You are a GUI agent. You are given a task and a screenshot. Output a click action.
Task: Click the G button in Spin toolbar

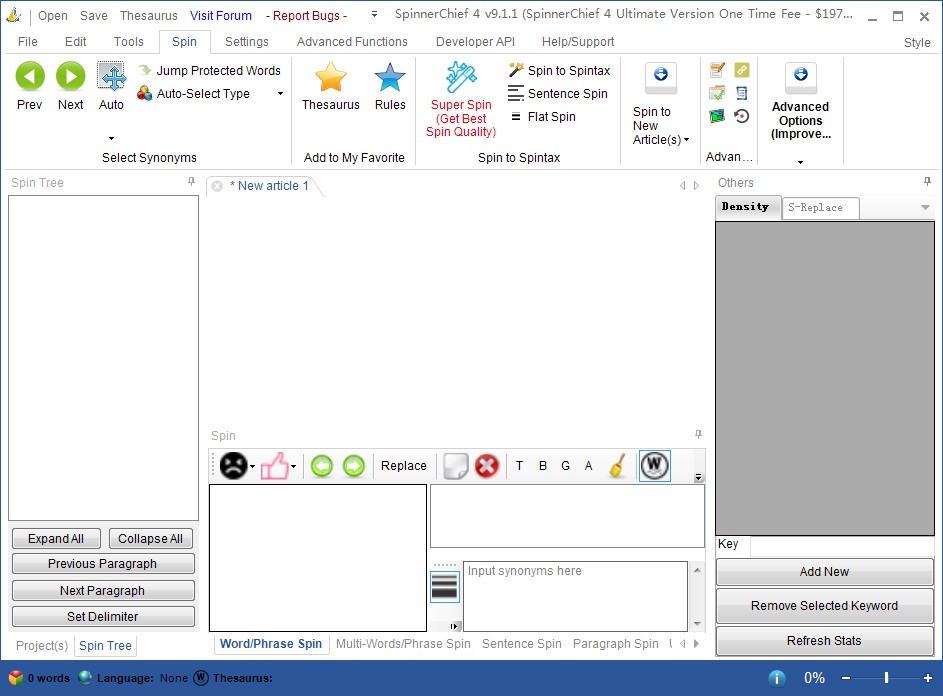[565, 466]
